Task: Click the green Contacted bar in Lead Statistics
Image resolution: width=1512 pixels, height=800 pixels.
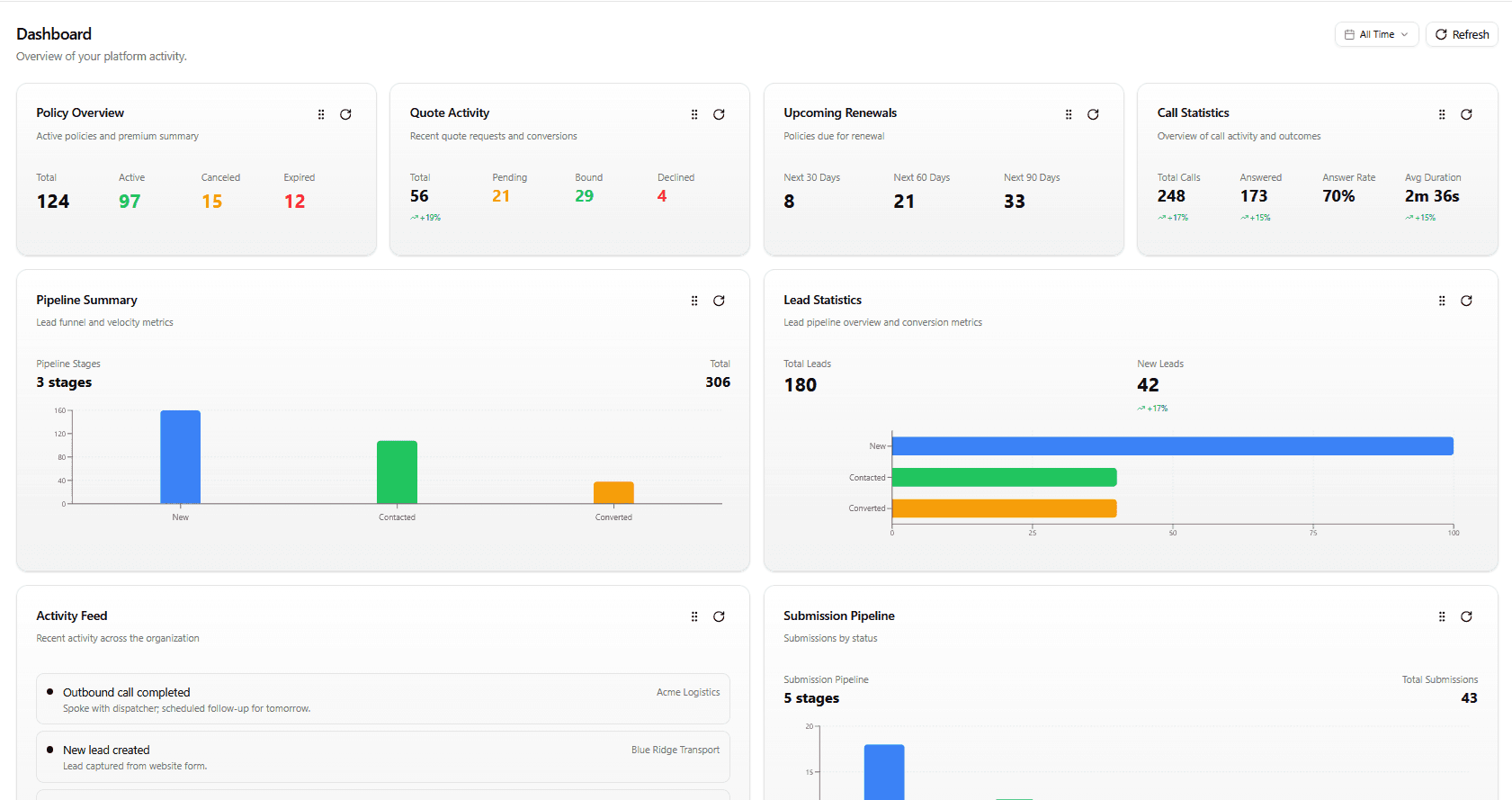Action: tap(1004, 477)
